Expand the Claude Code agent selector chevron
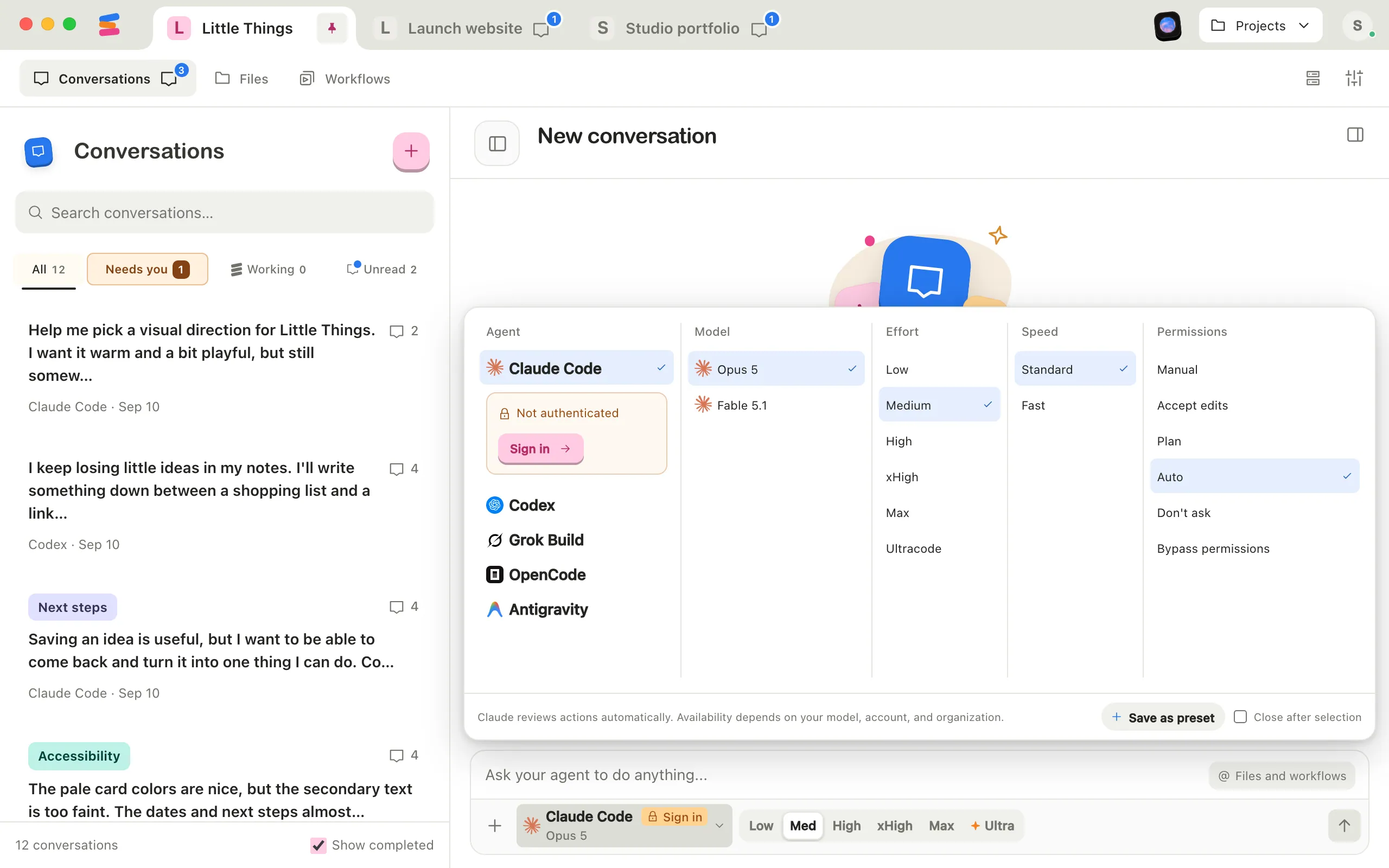Image resolution: width=1389 pixels, height=868 pixels. pyautogui.click(x=719, y=826)
